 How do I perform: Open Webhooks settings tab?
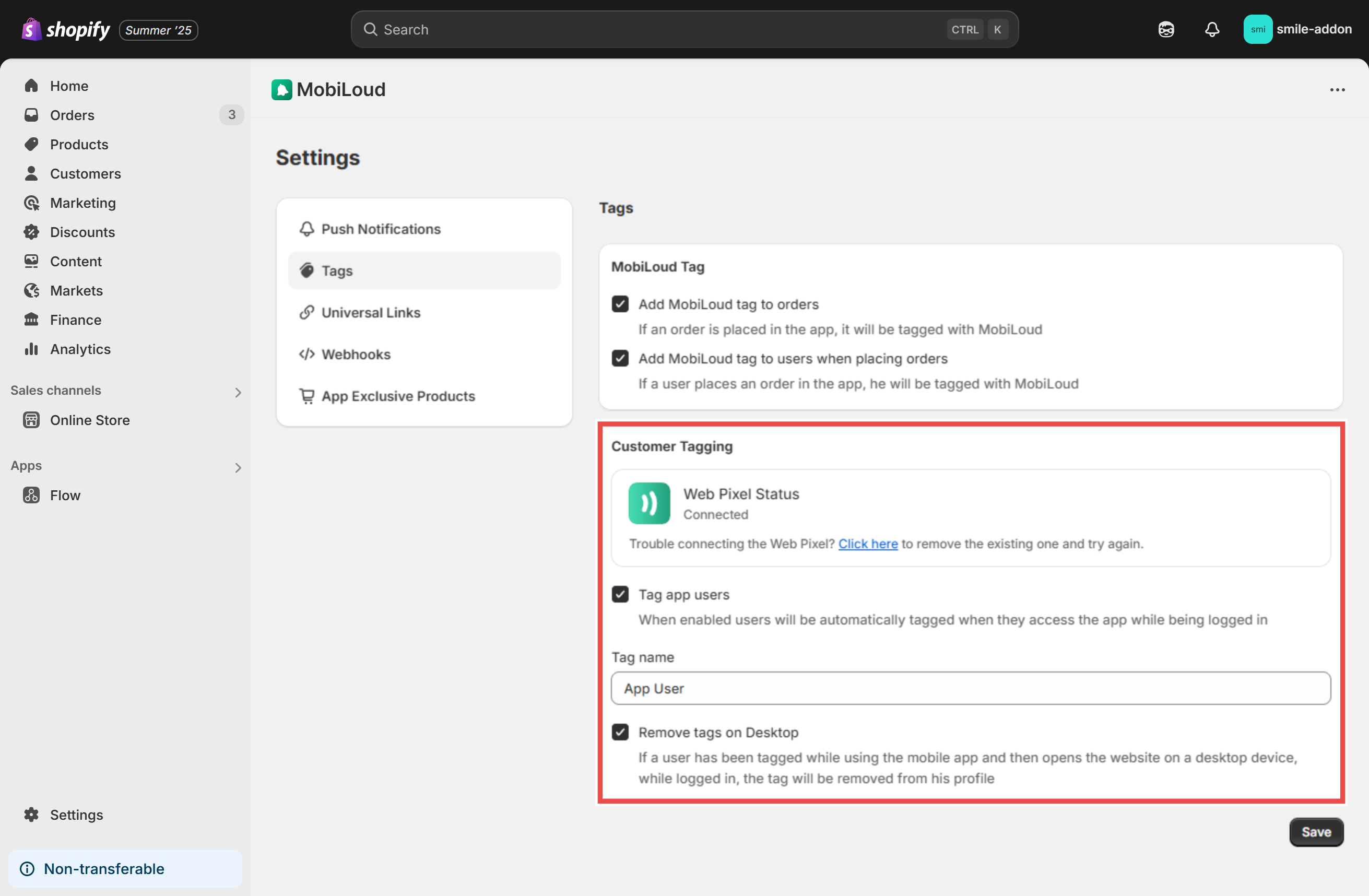tap(424, 354)
